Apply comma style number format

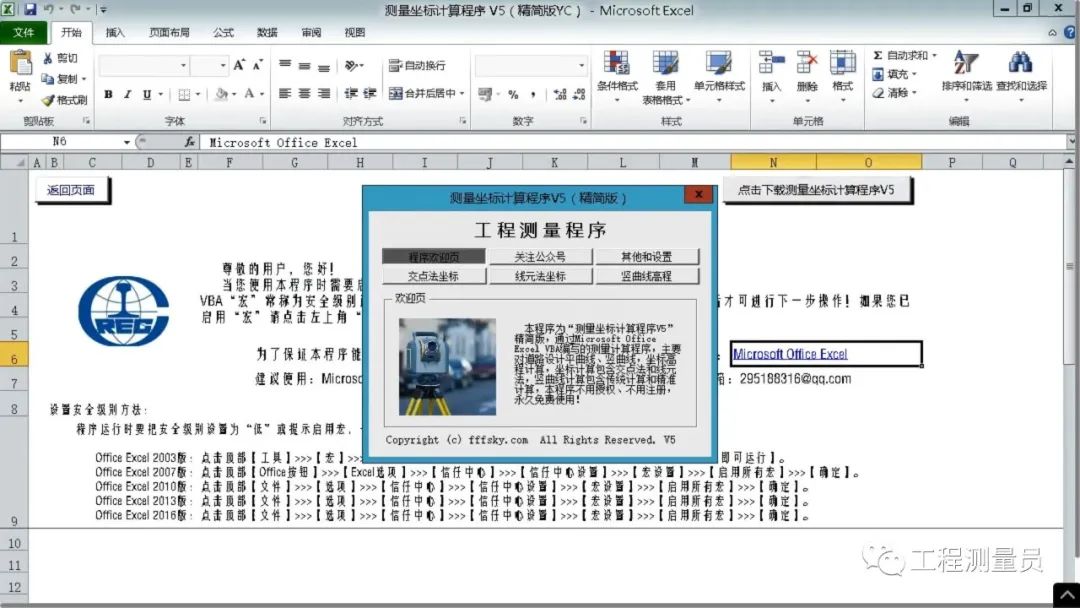pyautogui.click(x=532, y=94)
